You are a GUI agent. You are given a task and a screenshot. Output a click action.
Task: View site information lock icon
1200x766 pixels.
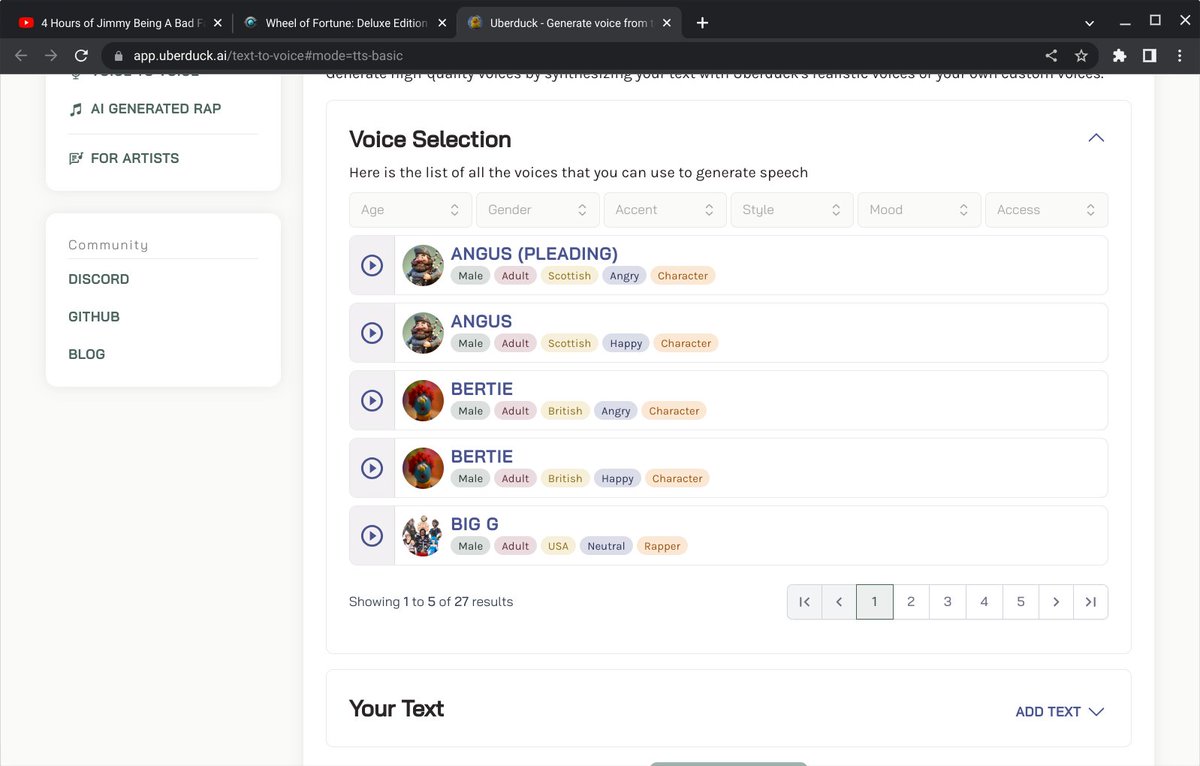tap(118, 56)
